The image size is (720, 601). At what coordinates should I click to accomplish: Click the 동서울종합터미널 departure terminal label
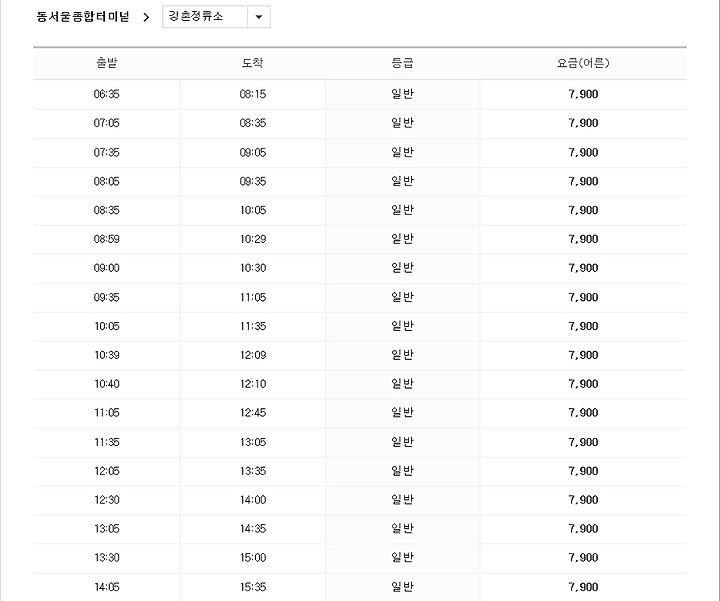83,17
